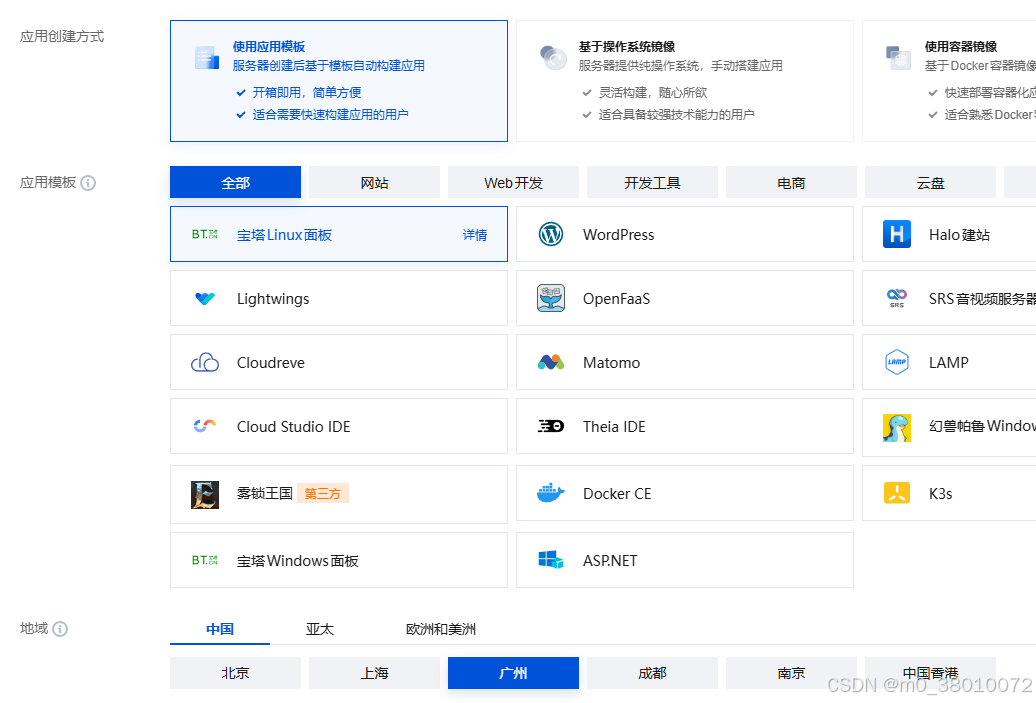Select the 中国 region tab
This screenshot has width=1036, height=703.
pyautogui.click(x=220, y=629)
